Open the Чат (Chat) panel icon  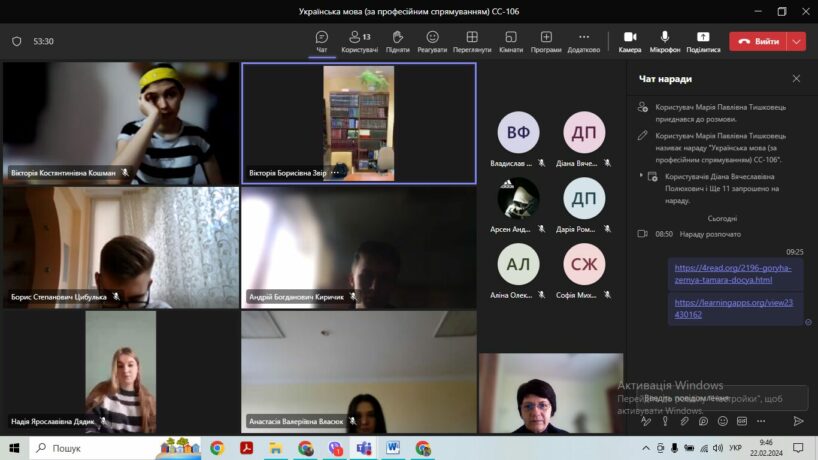(x=321, y=41)
